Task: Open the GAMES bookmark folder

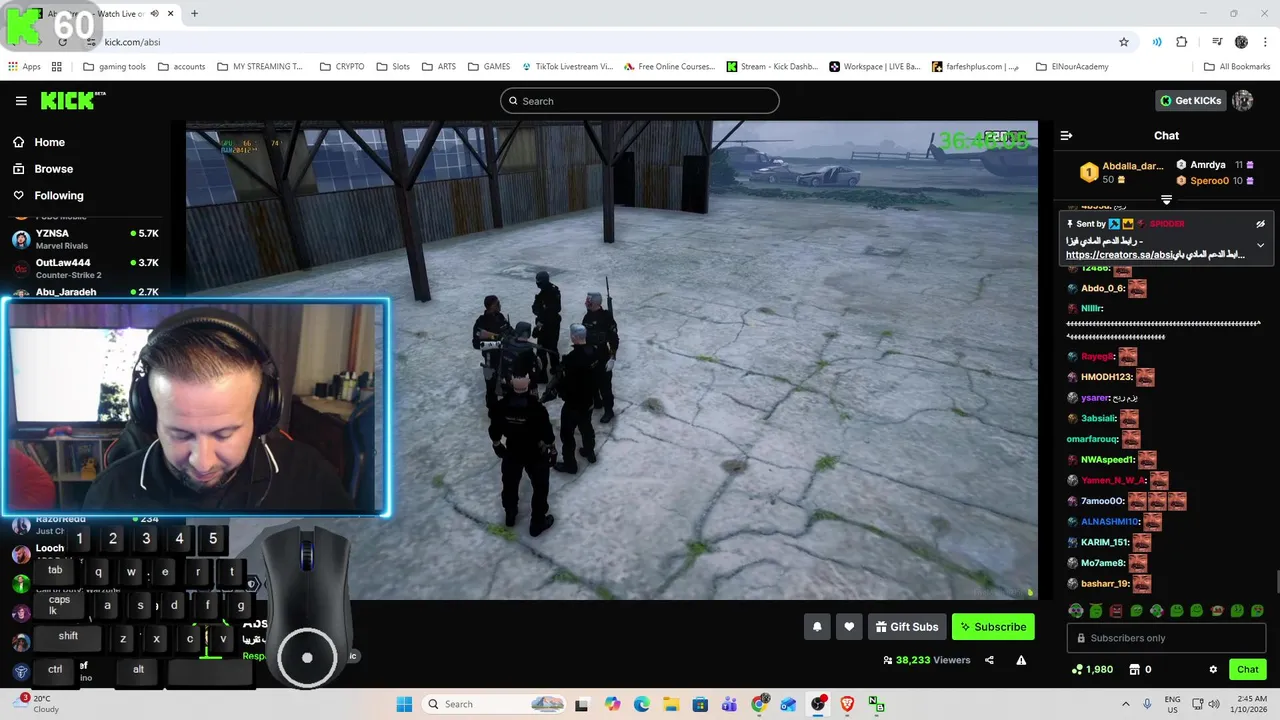Action: pyautogui.click(x=489, y=67)
